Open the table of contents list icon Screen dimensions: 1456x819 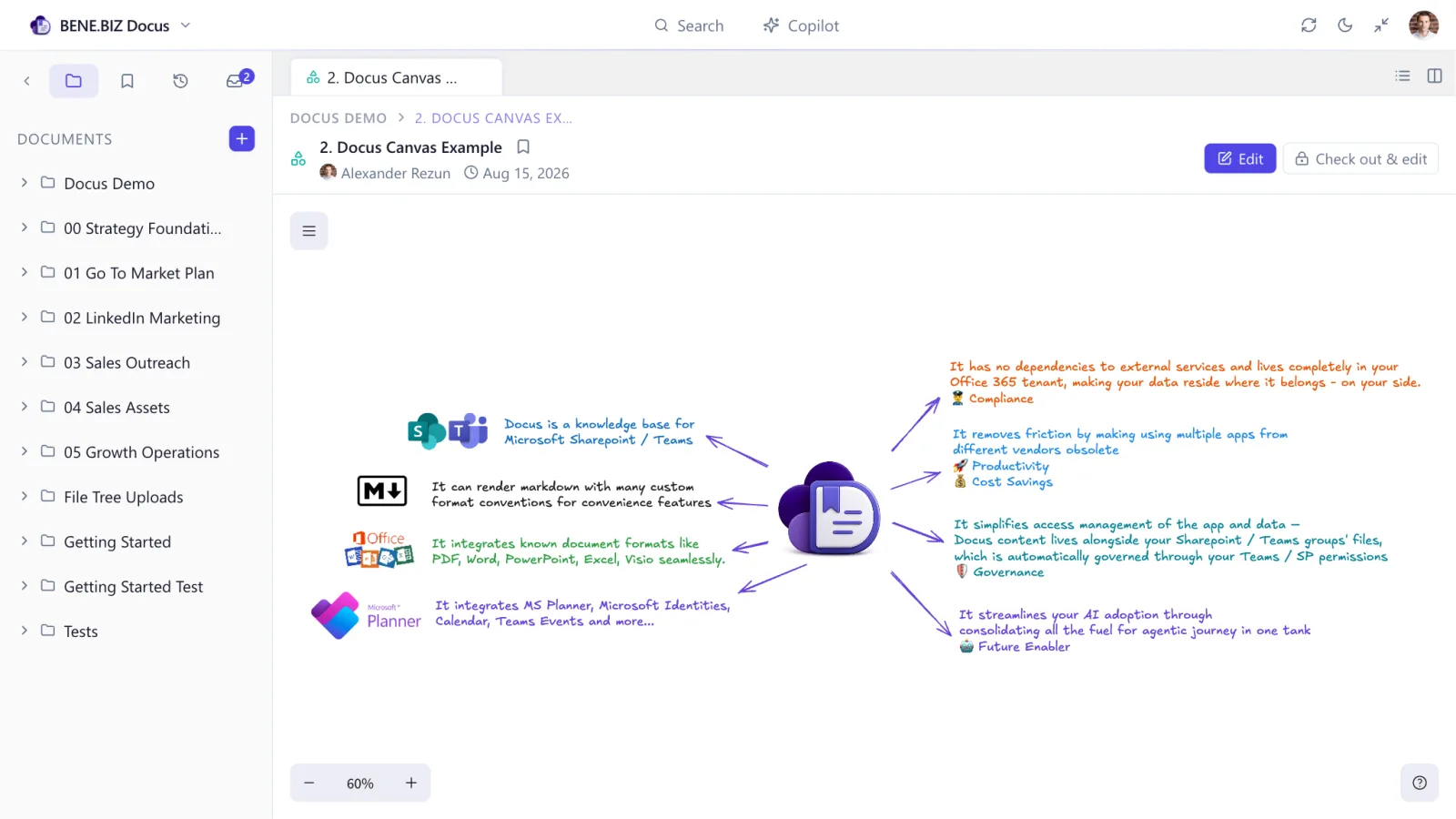click(1402, 76)
